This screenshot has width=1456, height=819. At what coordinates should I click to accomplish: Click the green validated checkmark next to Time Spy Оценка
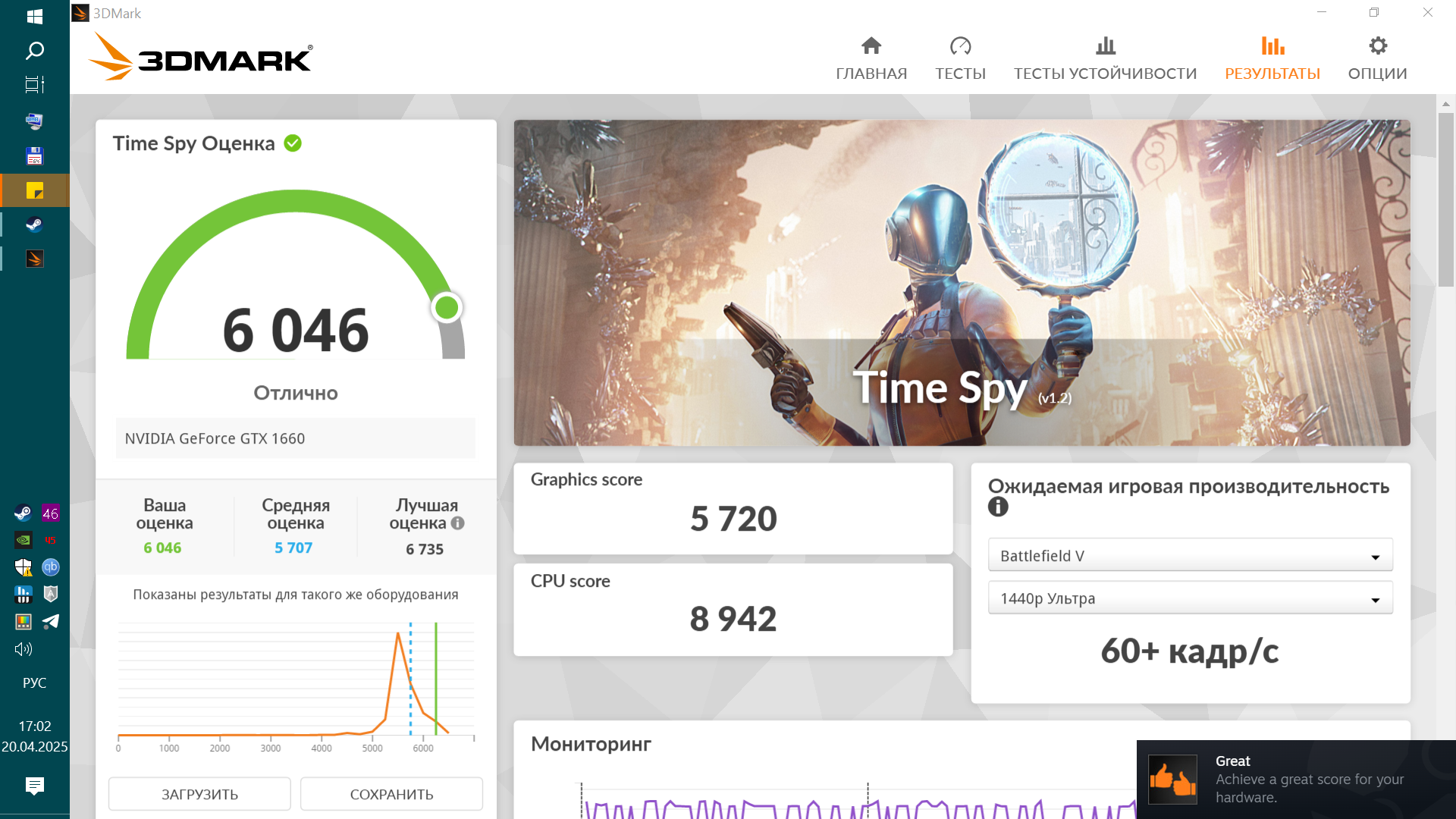coord(293,143)
